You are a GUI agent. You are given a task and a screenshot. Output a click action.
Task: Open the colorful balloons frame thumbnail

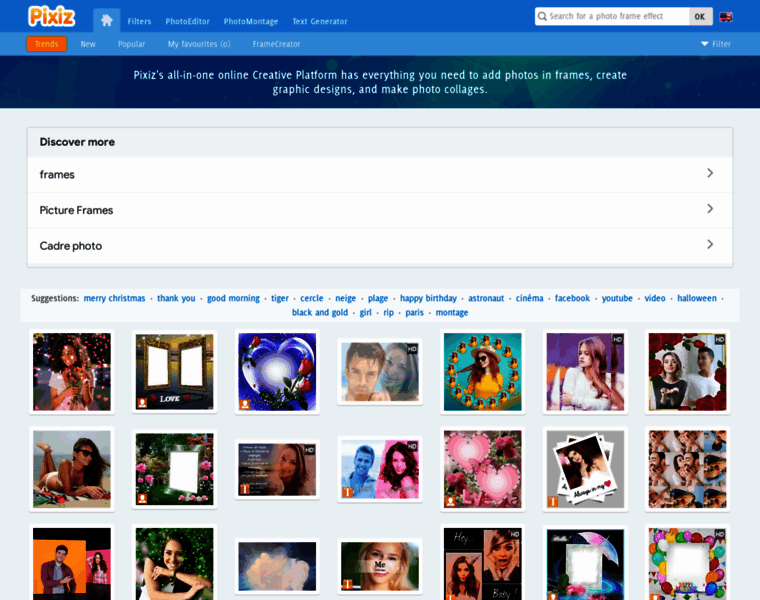click(x=687, y=564)
